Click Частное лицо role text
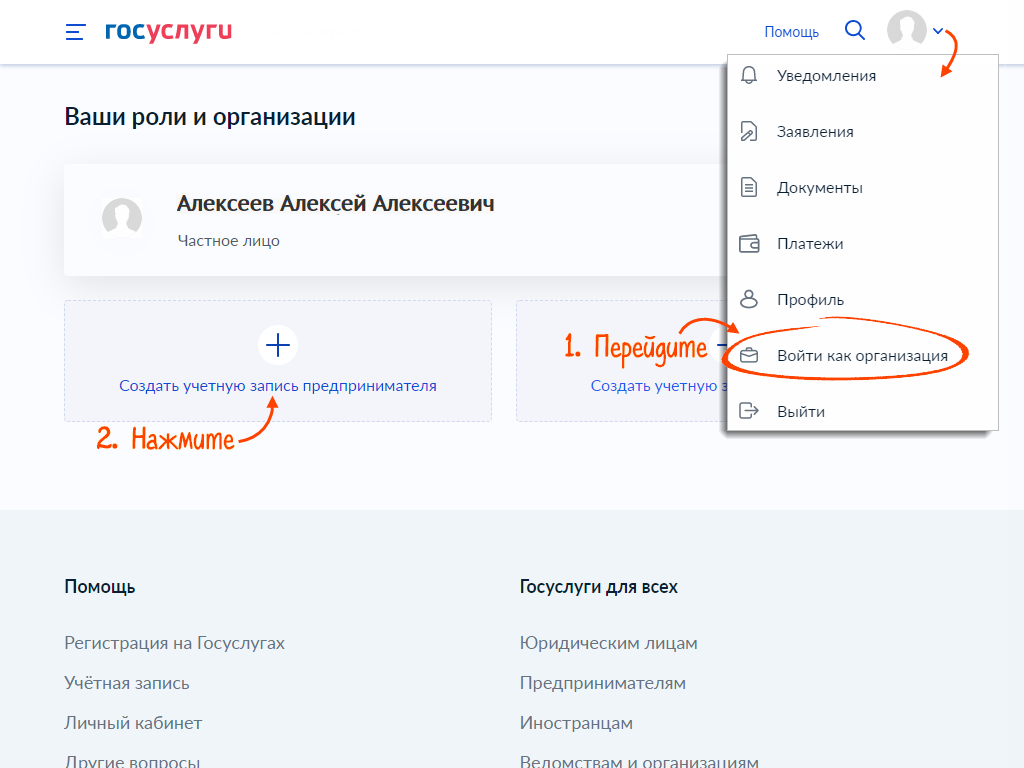 coord(229,240)
